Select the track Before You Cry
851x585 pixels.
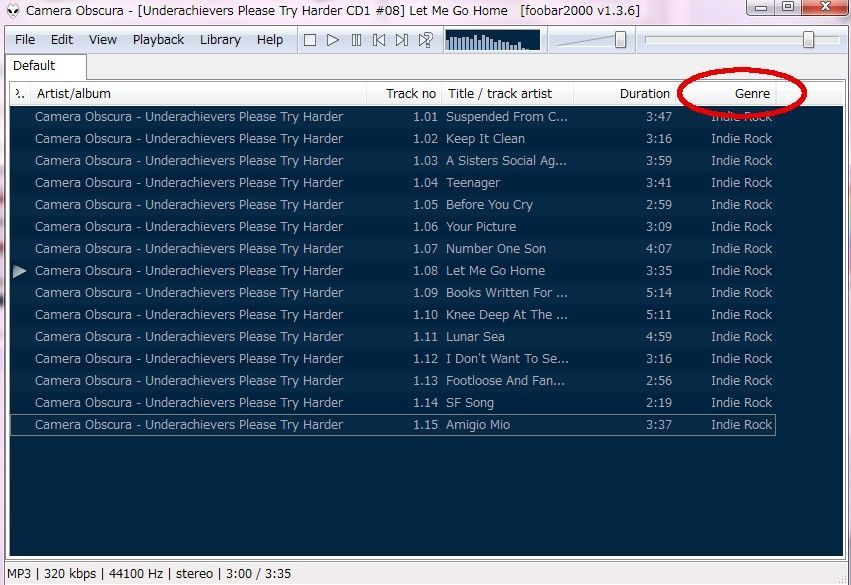[x=393, y=205]
